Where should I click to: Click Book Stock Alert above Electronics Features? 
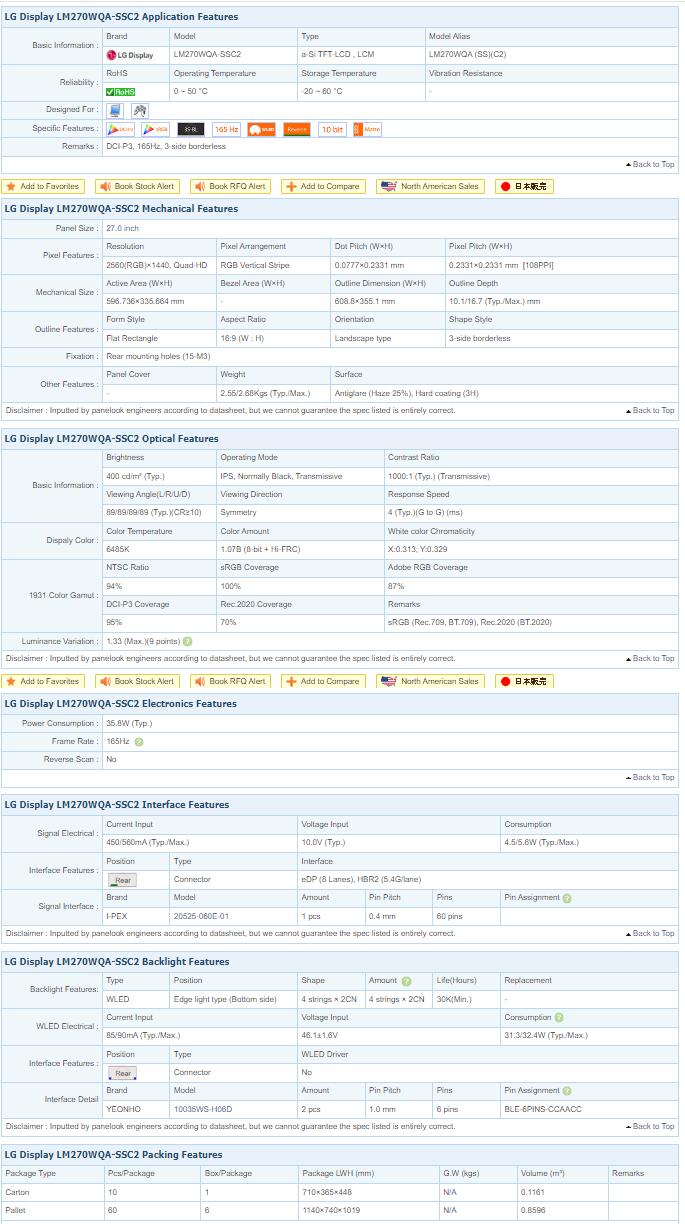[138, 681]
